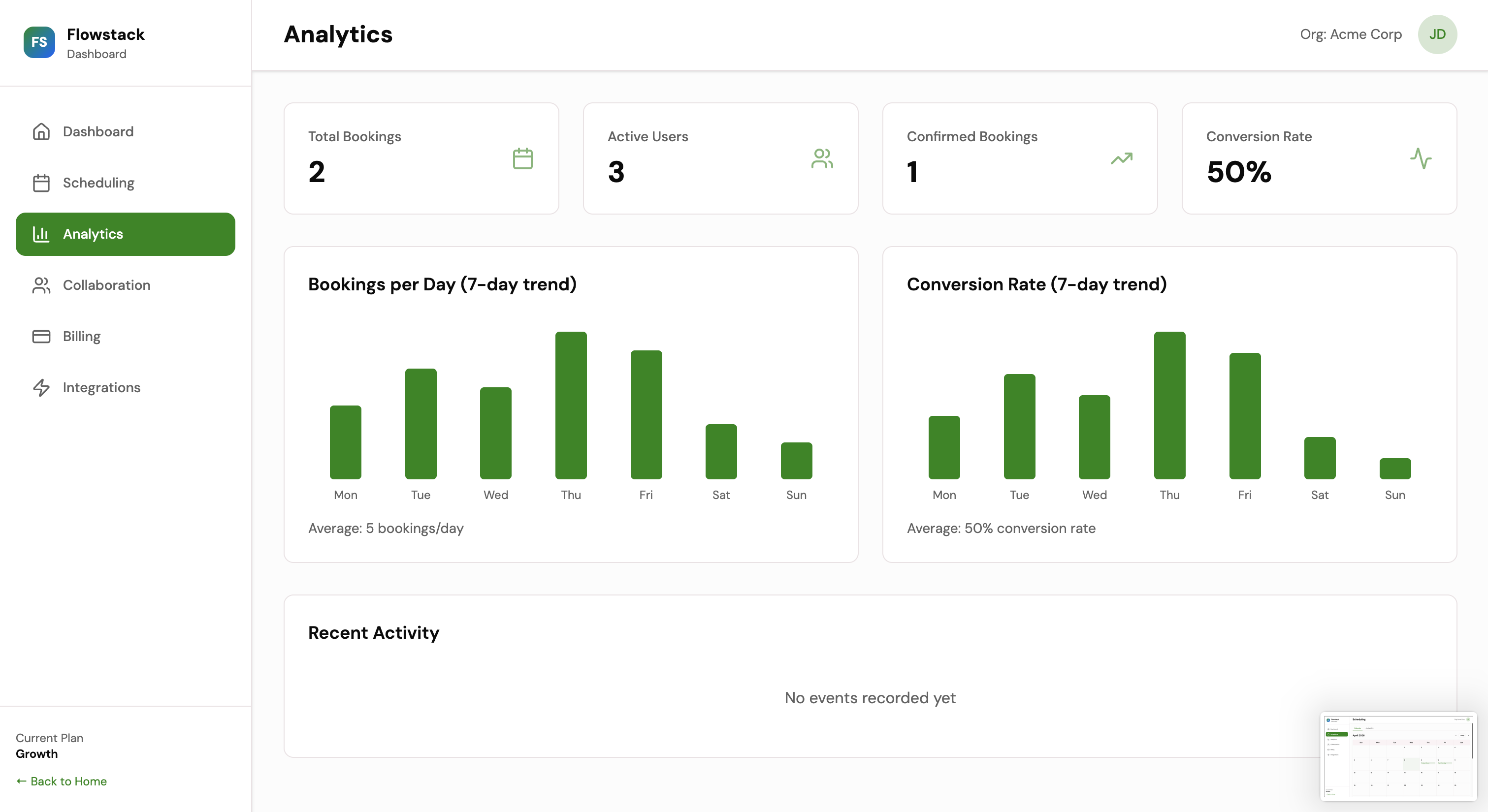Click the calendar icon in Total Bookings card

(523, 158)
